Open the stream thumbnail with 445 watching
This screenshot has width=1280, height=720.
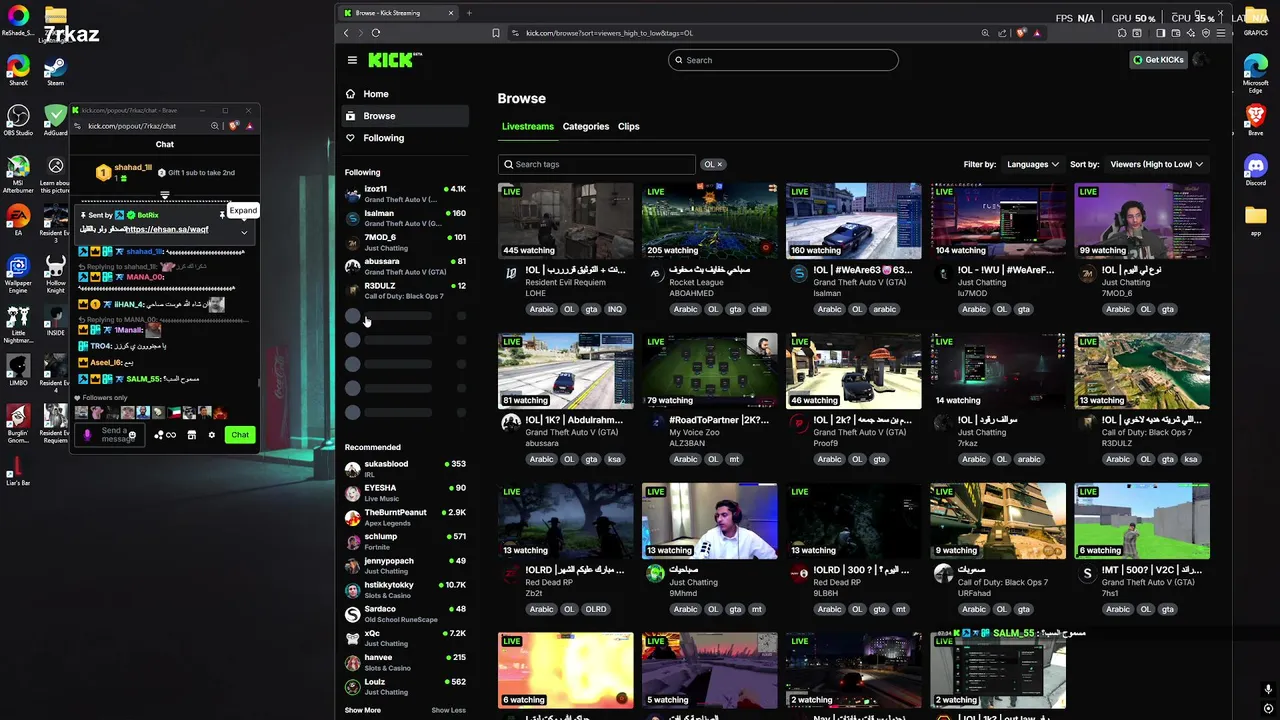point(565,220)
